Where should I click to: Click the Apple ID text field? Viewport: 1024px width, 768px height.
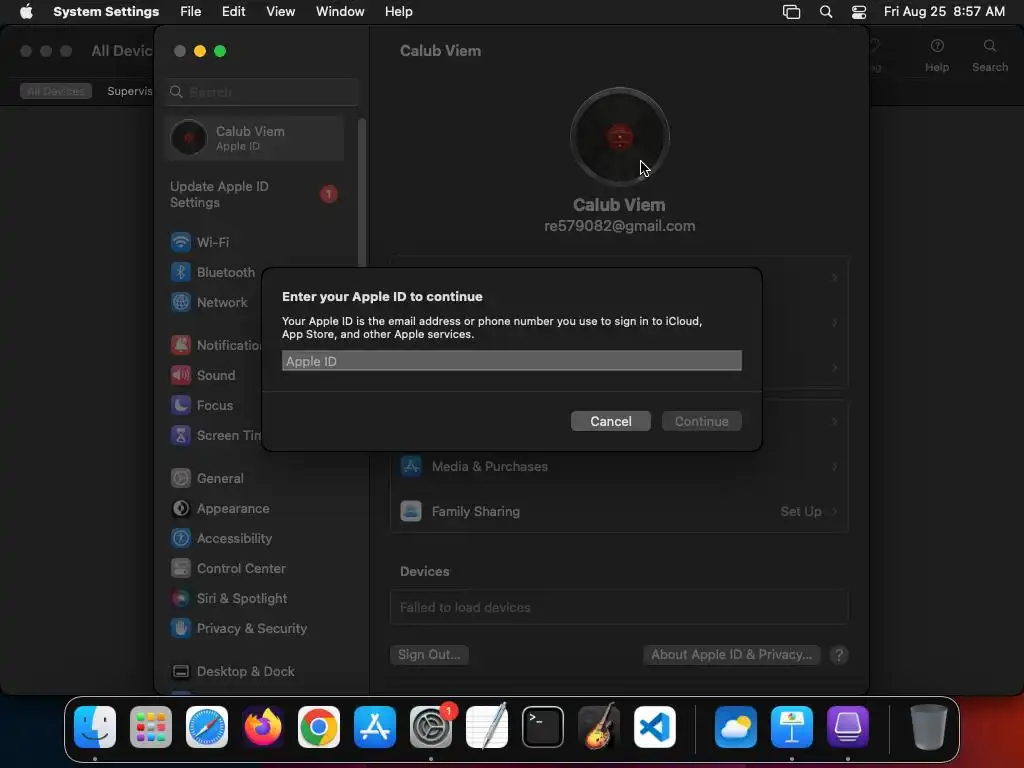point(511,360)
